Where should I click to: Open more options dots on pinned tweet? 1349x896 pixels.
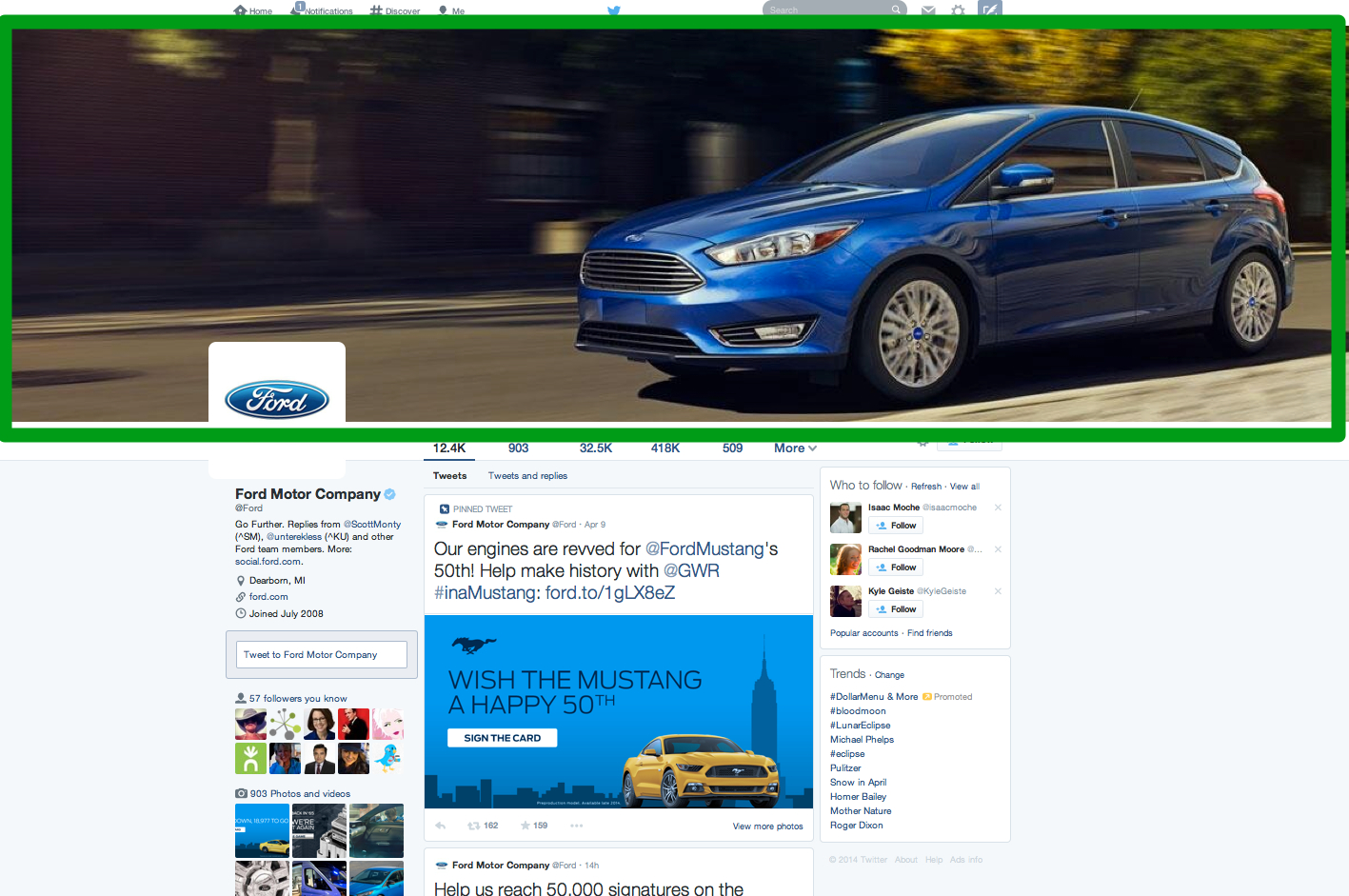(576, 826)
